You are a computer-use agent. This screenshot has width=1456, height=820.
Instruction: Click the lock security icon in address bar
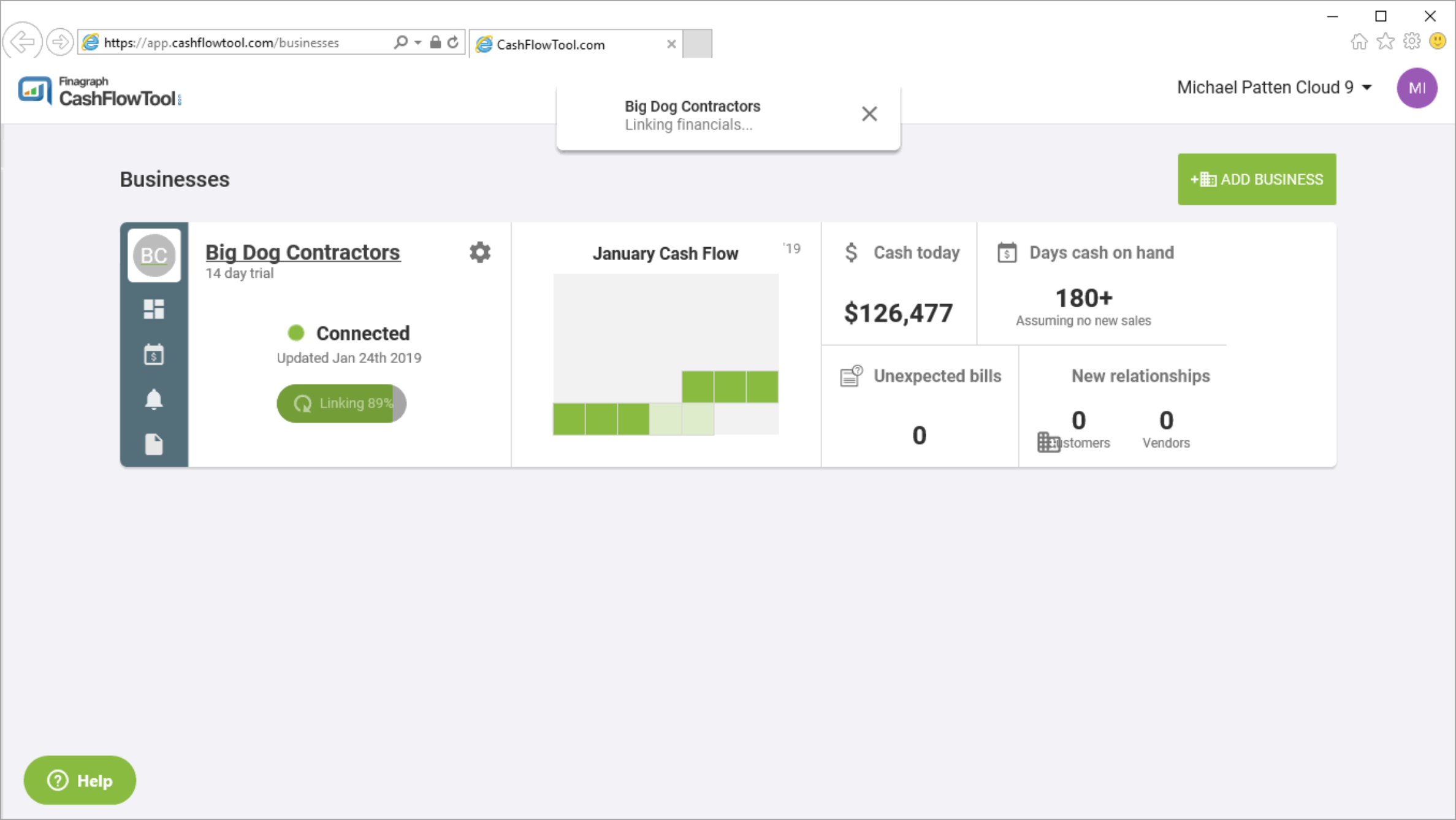(x=435, y=42)
